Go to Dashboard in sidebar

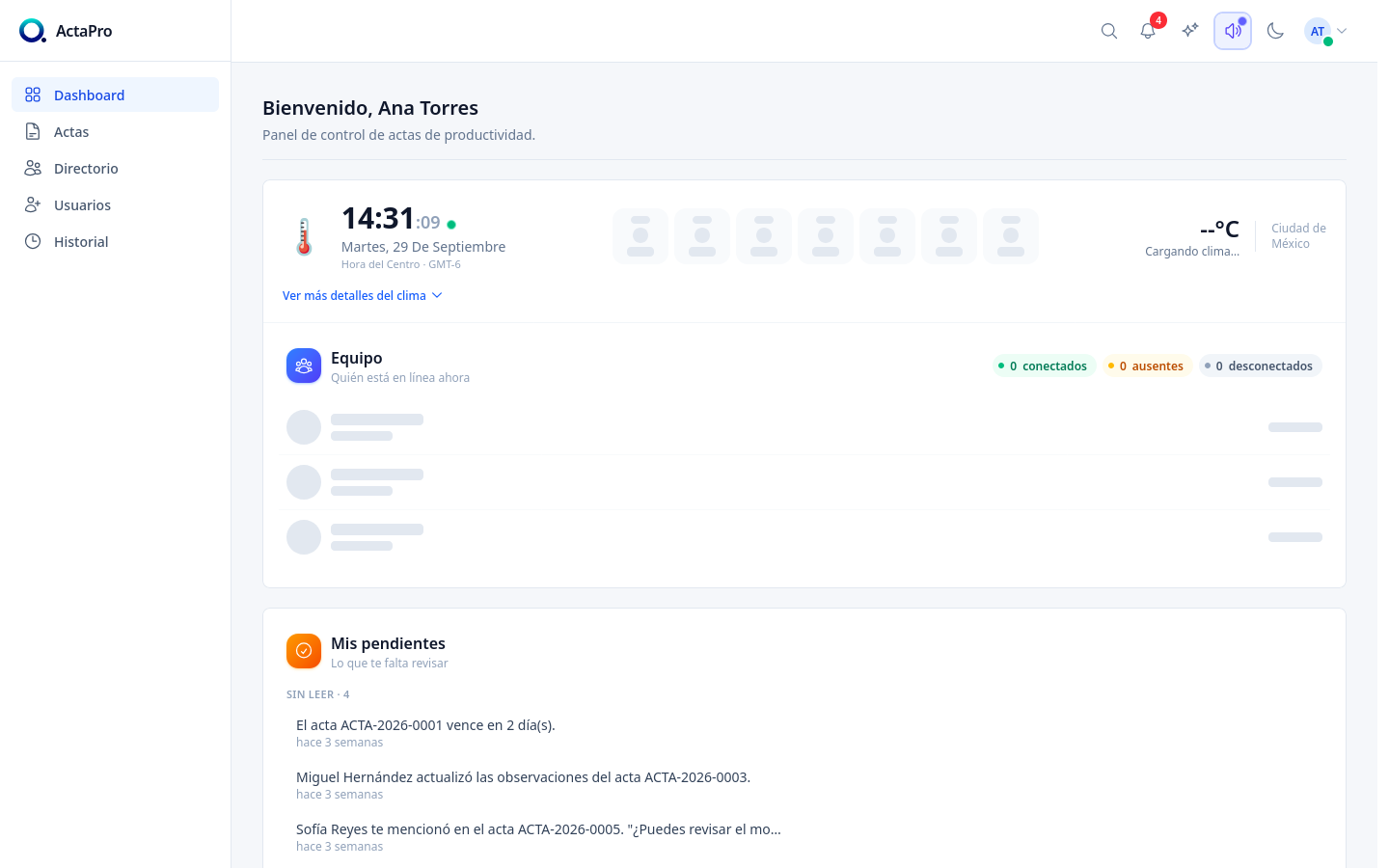coord(116,95)
